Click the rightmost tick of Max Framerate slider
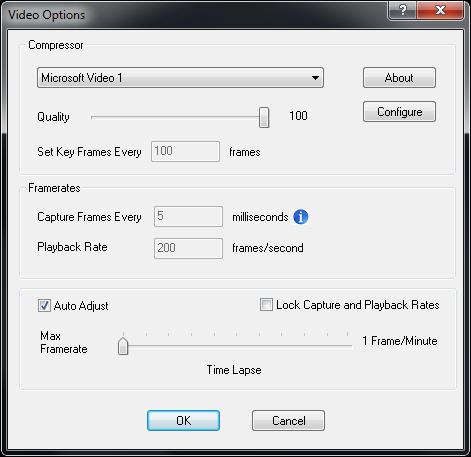This screenshot has width=471, height=457. (x=347, y=334)
